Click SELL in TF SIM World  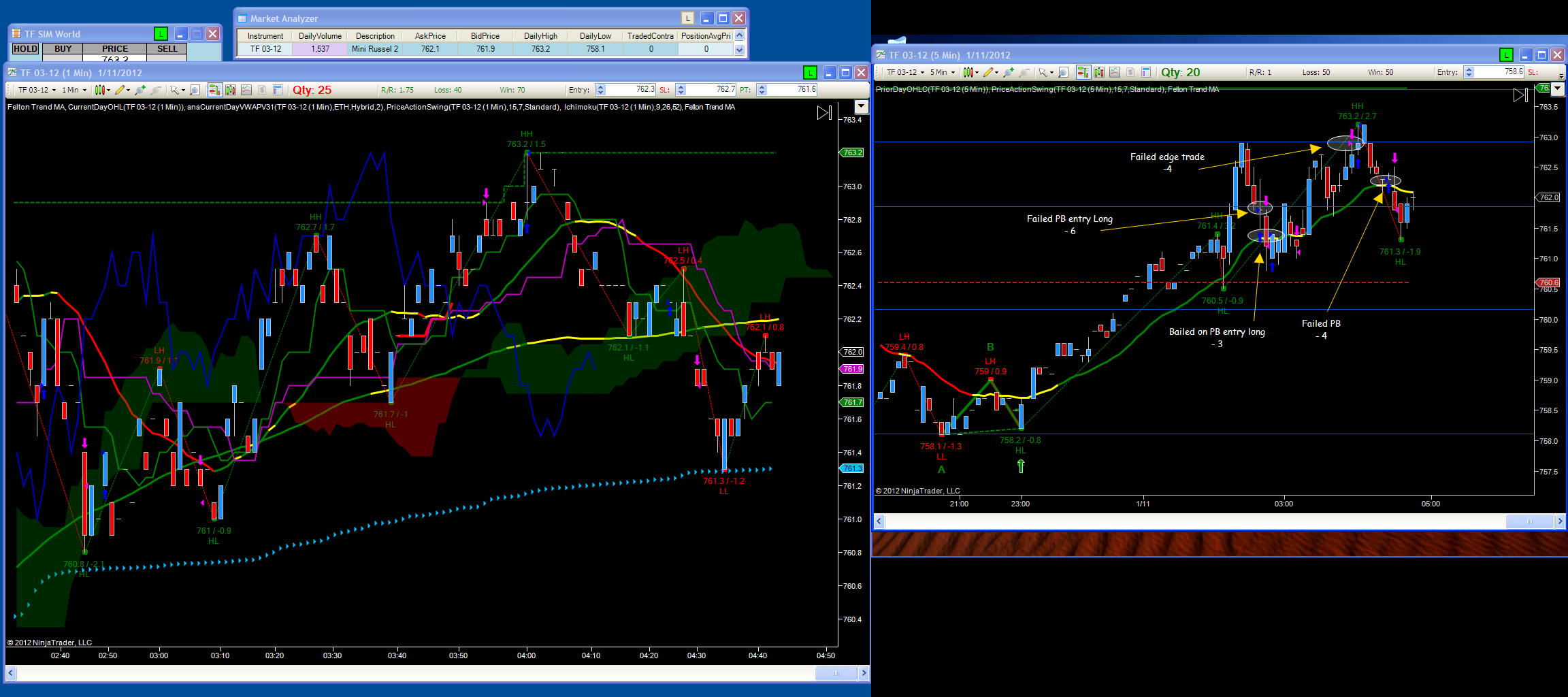[167, 49]
